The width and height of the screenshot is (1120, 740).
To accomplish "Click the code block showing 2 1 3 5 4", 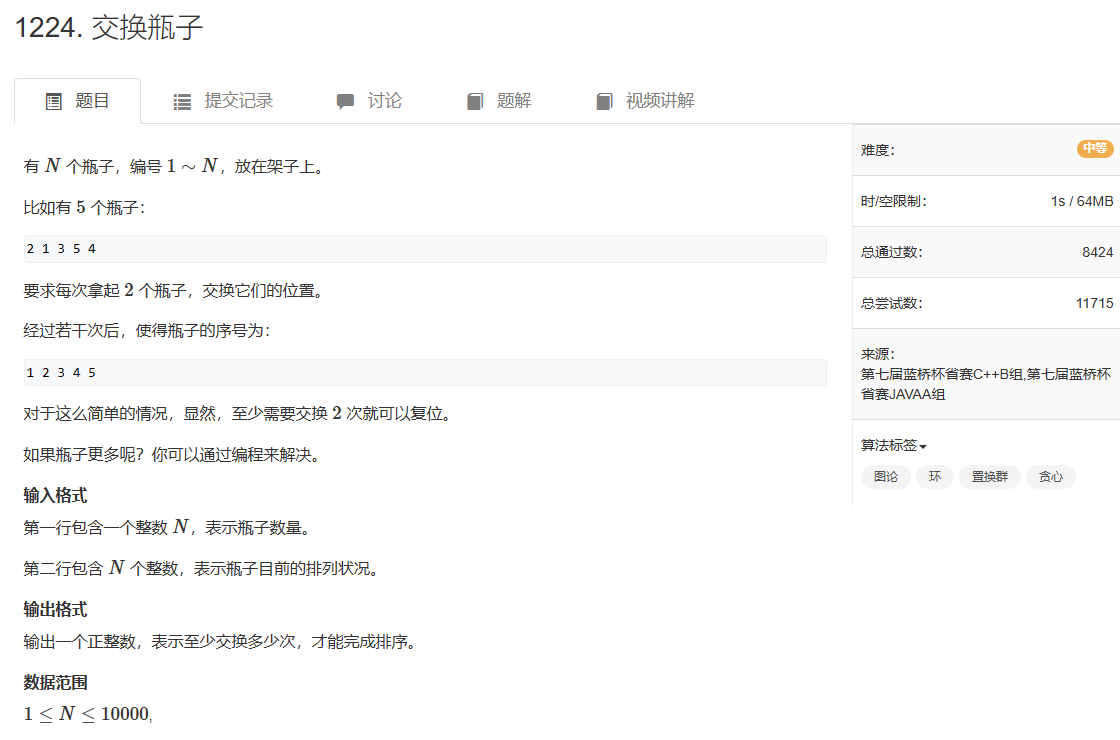I will (x=425, y=249).
